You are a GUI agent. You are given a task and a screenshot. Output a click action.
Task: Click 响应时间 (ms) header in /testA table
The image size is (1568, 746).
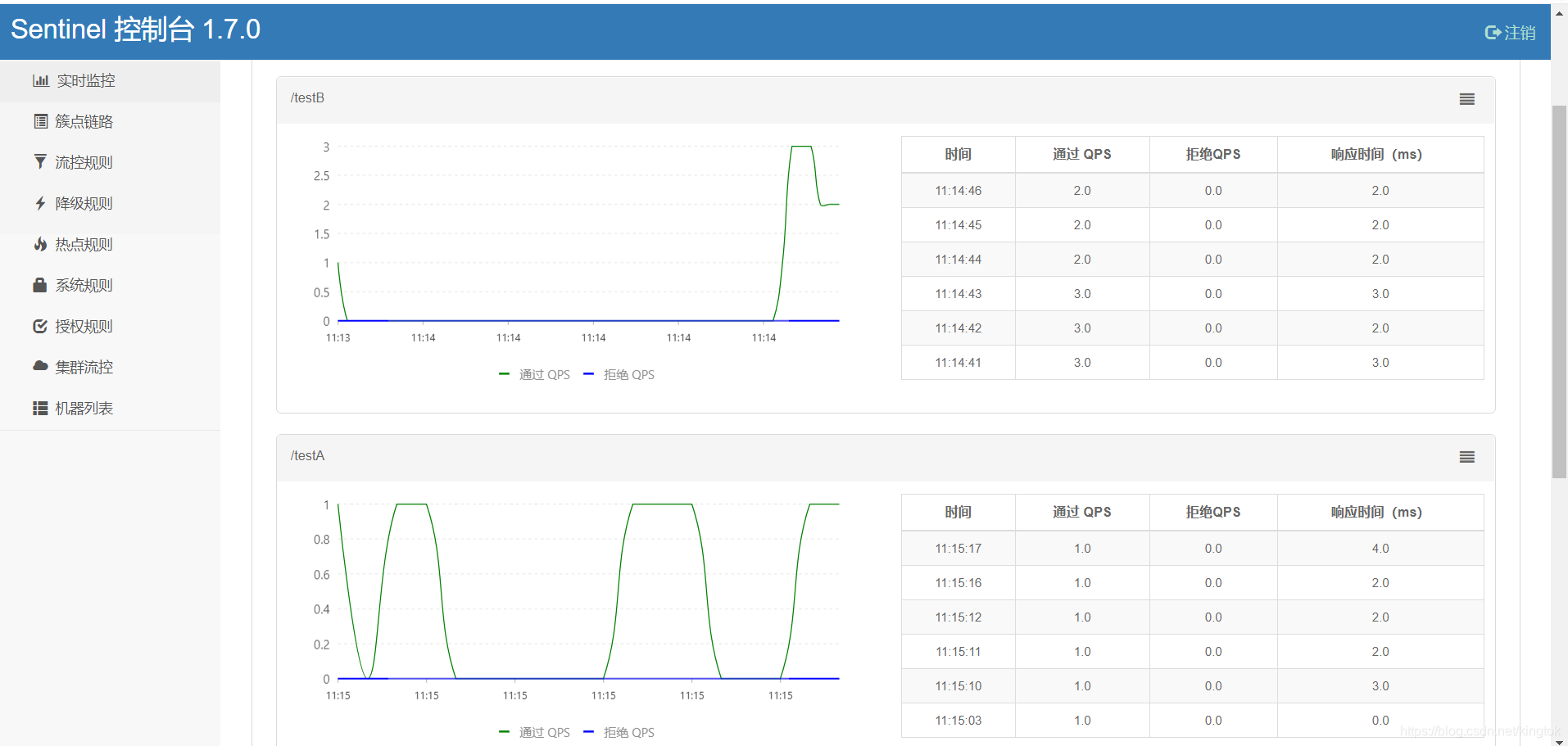pos(1380,512)
